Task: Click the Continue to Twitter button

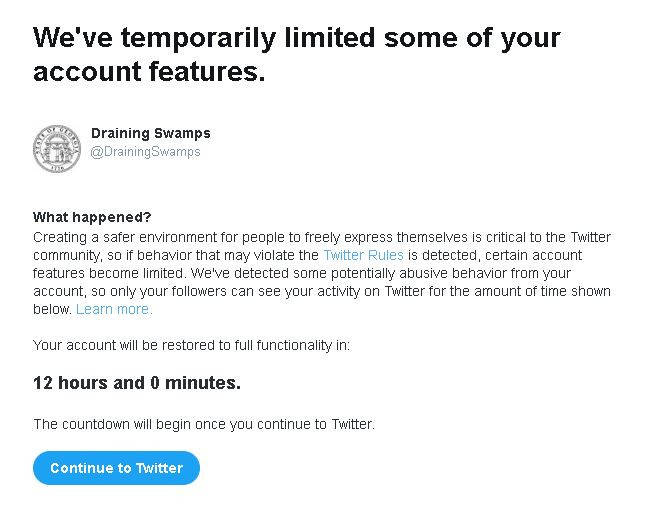Action: pyautogui.click(x=116, y=468)
